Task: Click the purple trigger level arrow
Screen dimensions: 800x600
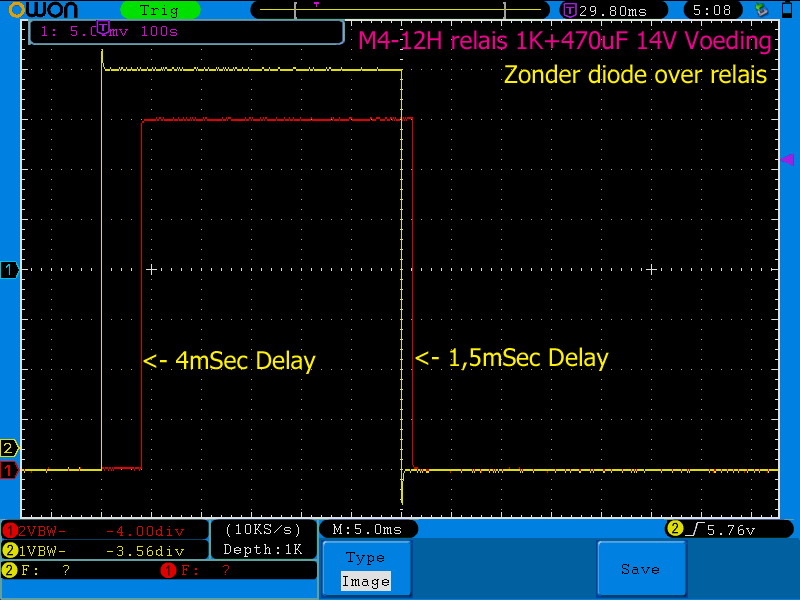Action: pos(787,160)
